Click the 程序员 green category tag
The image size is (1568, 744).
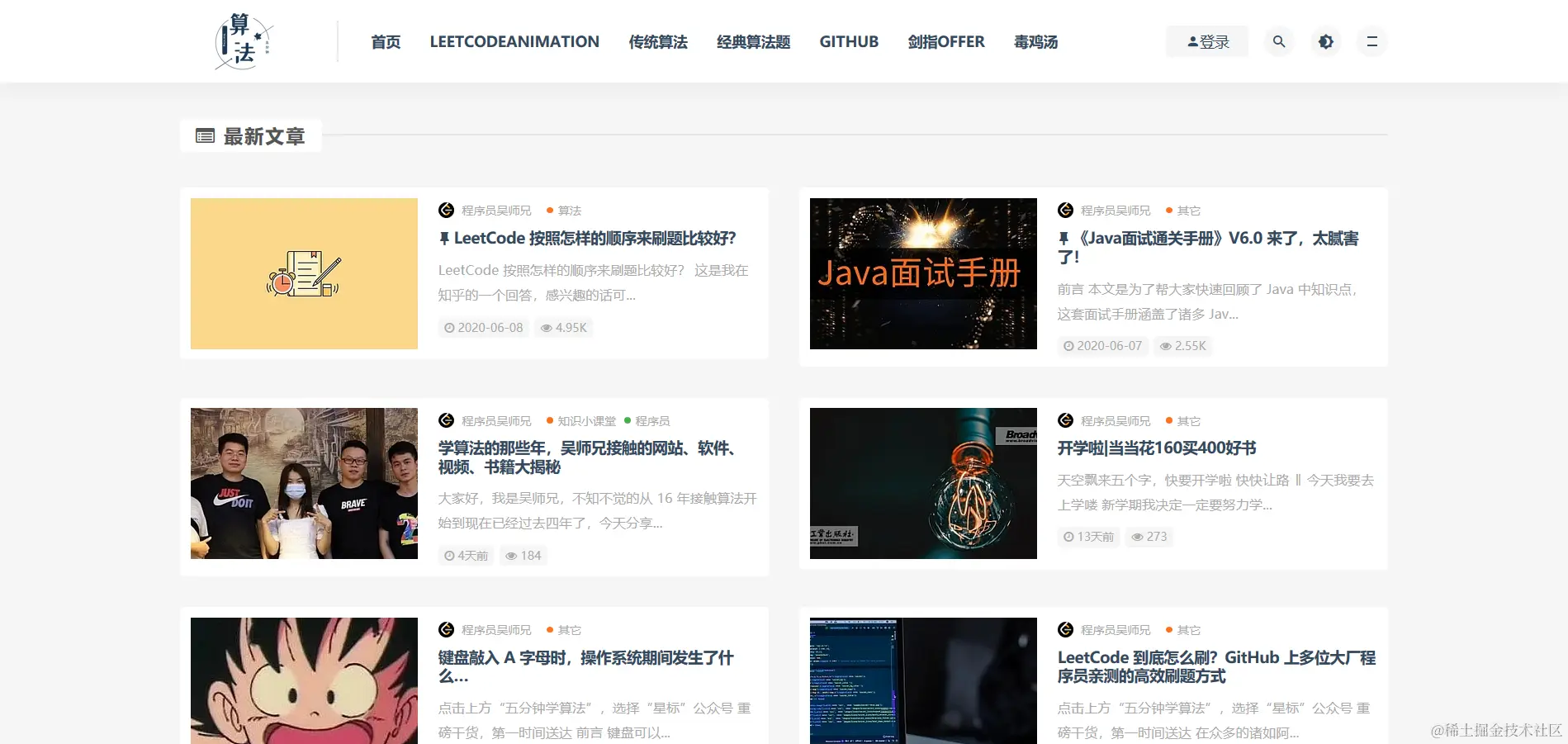coord(647,421)
